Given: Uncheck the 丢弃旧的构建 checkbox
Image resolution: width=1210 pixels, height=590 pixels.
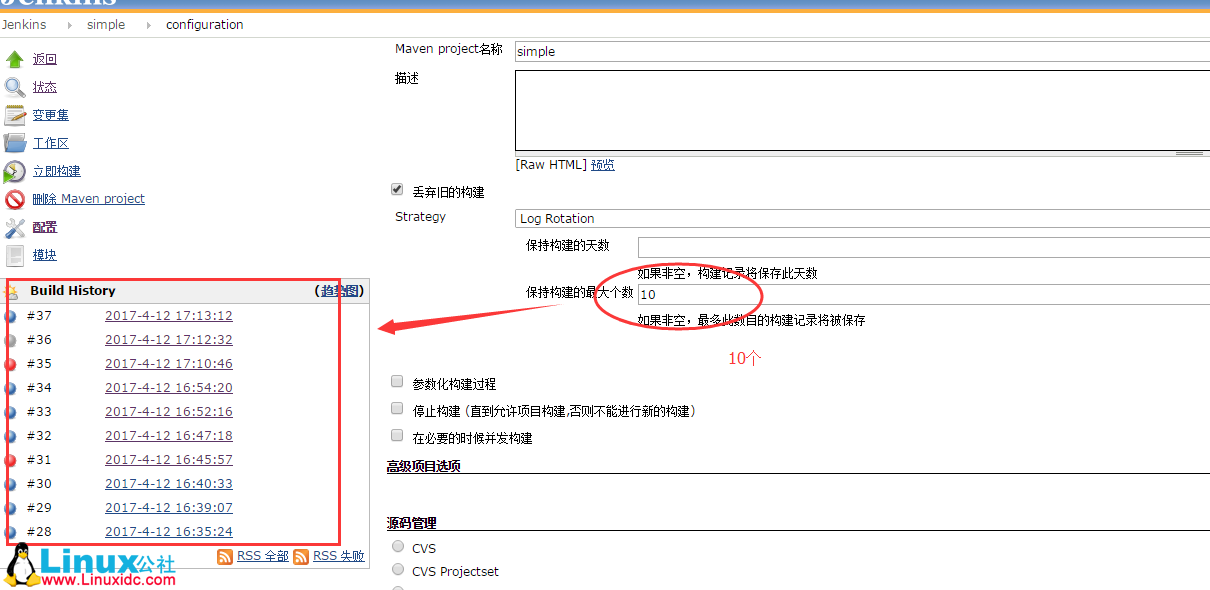Looking at the screenshot, I should pos(396,188).
